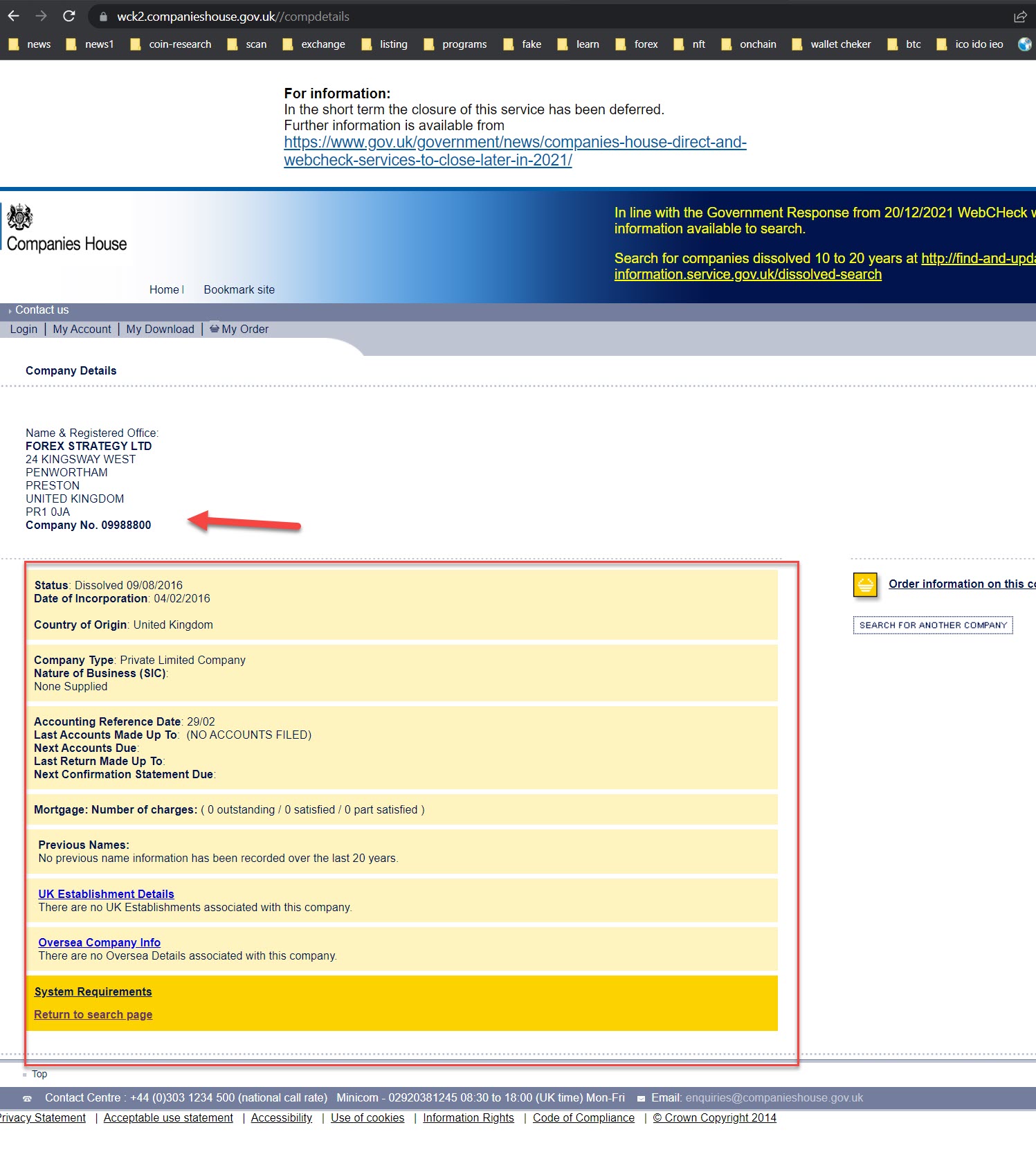1036x1150 pixels.
Task: Click the Company No. 09988800 text
Action: point(88,525)
